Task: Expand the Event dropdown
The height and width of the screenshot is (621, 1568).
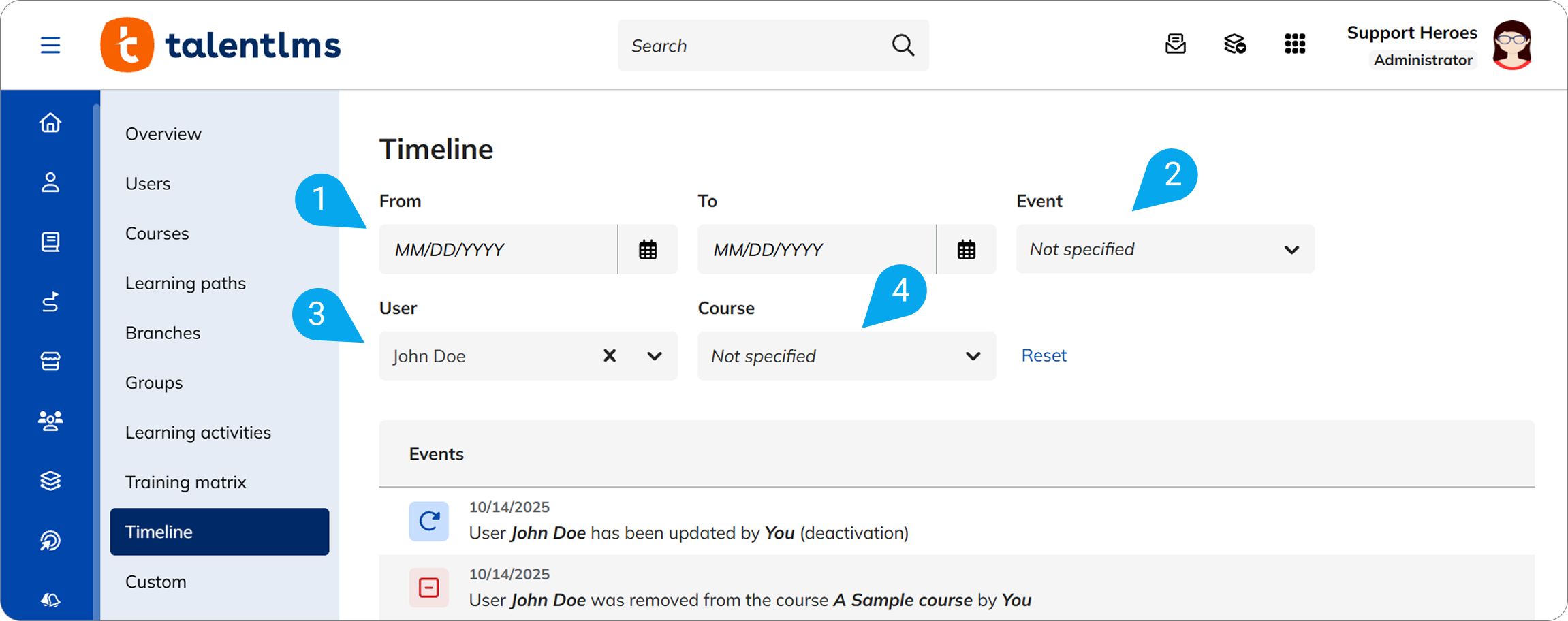Action: pos(1165,249)
